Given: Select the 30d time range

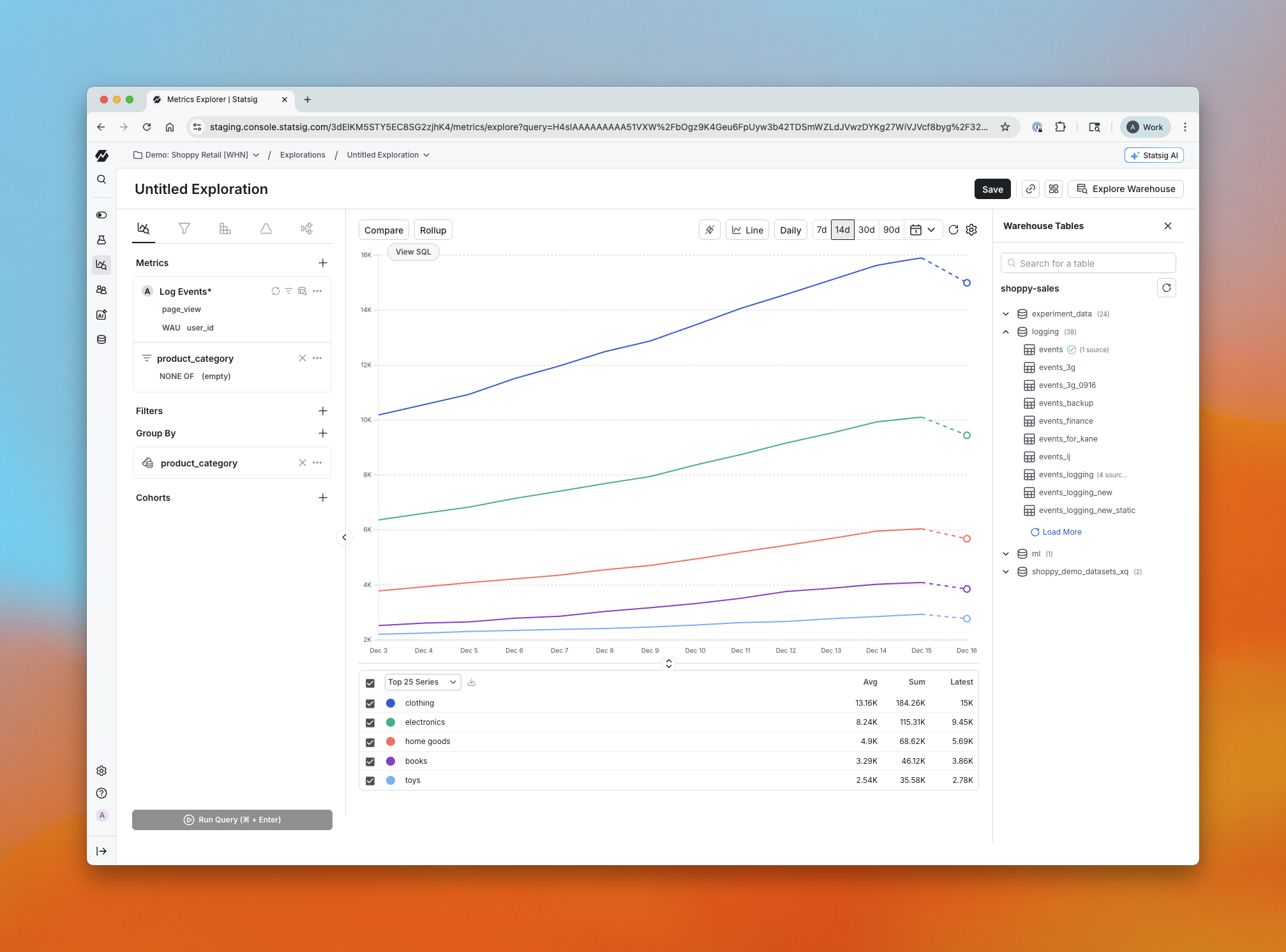Looking at the screenshot, I should [866, 230].
